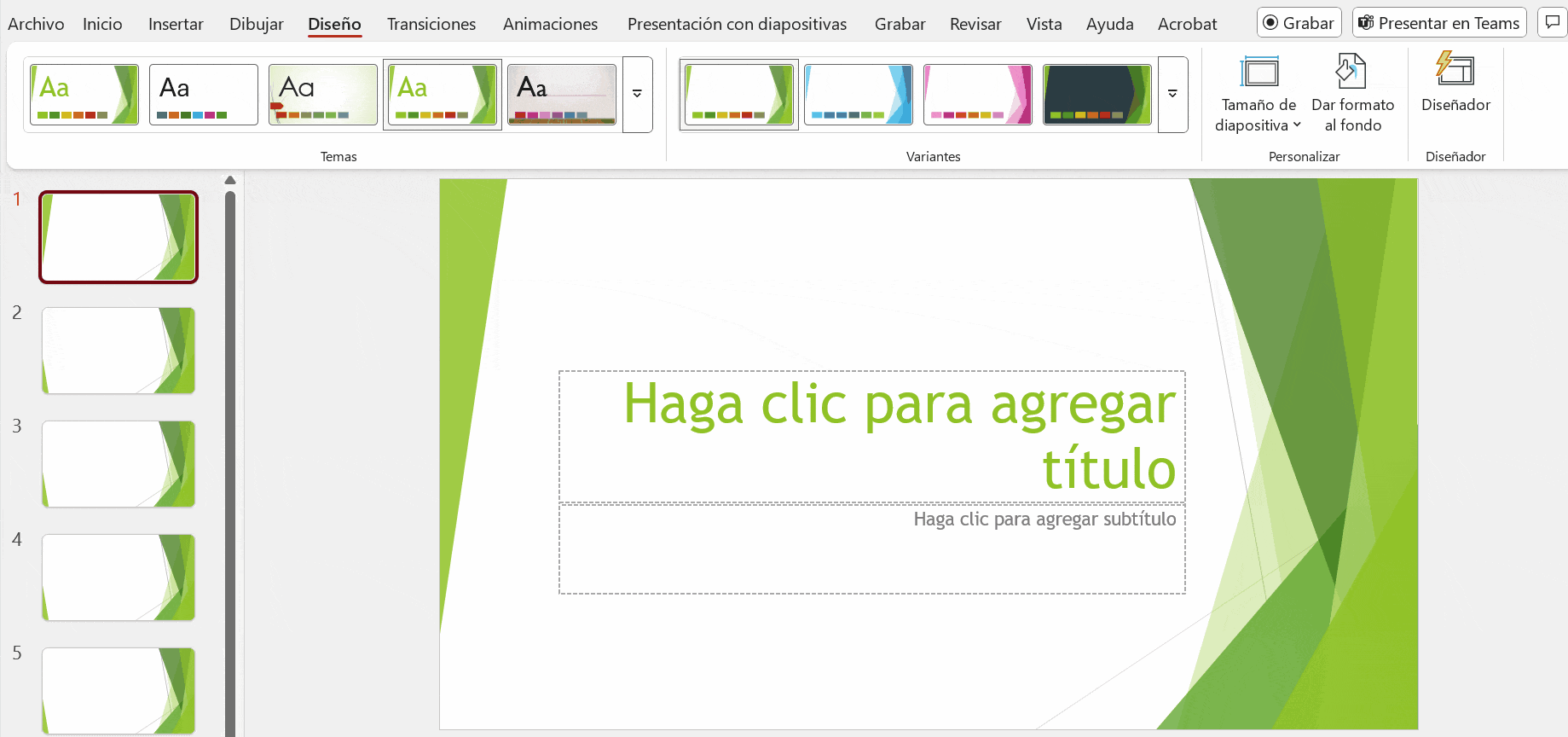Select the first green Faceta theme
This screenshot has width=1568, height=737.
coord(84,95)
